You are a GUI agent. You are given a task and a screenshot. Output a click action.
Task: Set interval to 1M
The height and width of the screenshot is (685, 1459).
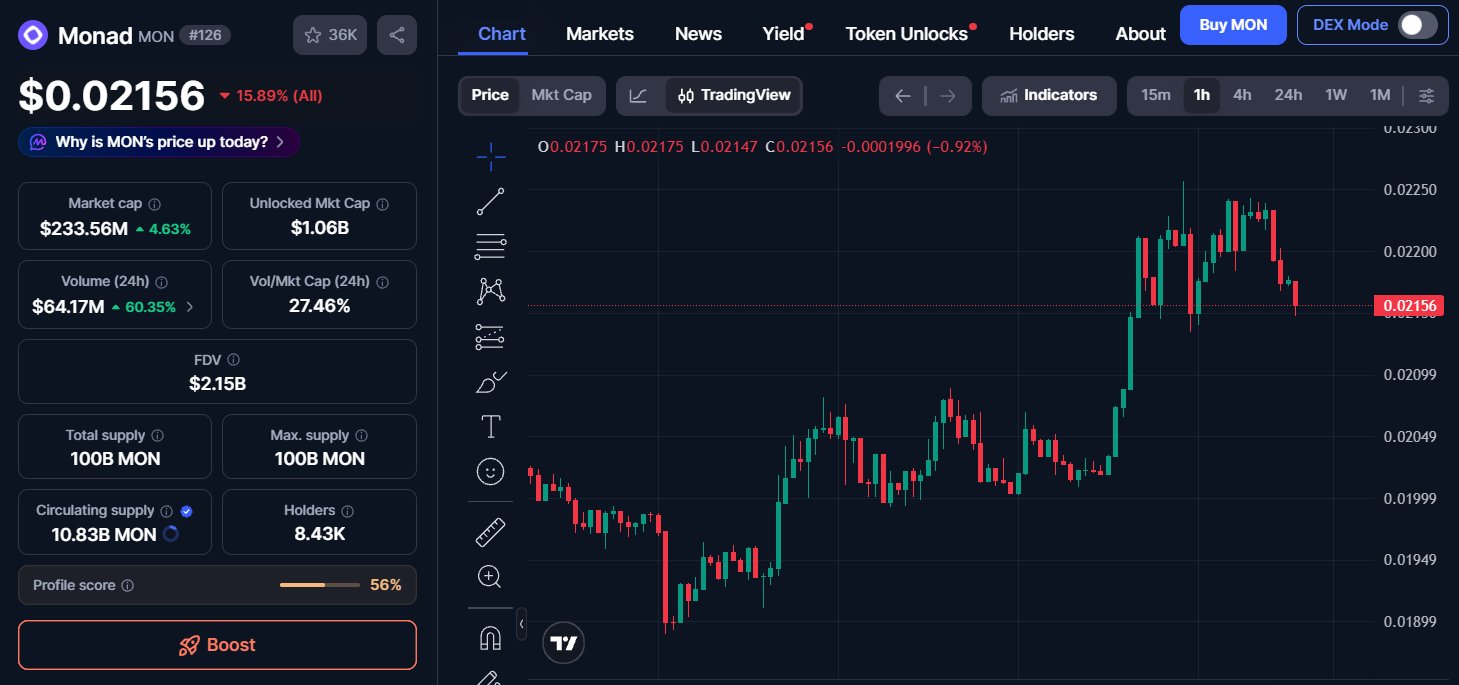(1380, 96)
